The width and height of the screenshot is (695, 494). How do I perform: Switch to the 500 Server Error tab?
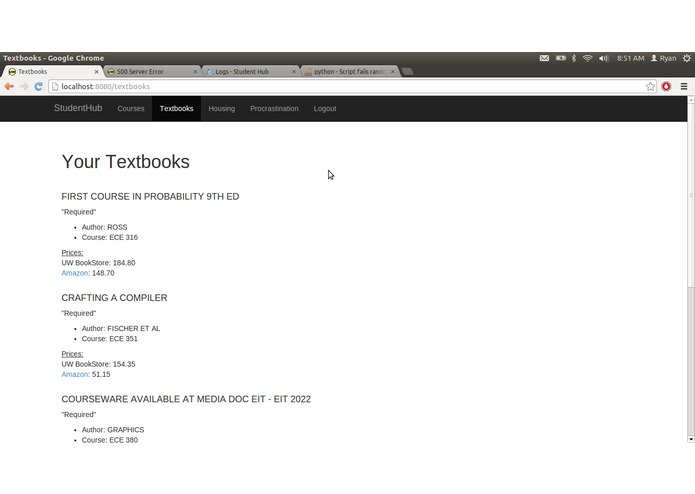150,71
